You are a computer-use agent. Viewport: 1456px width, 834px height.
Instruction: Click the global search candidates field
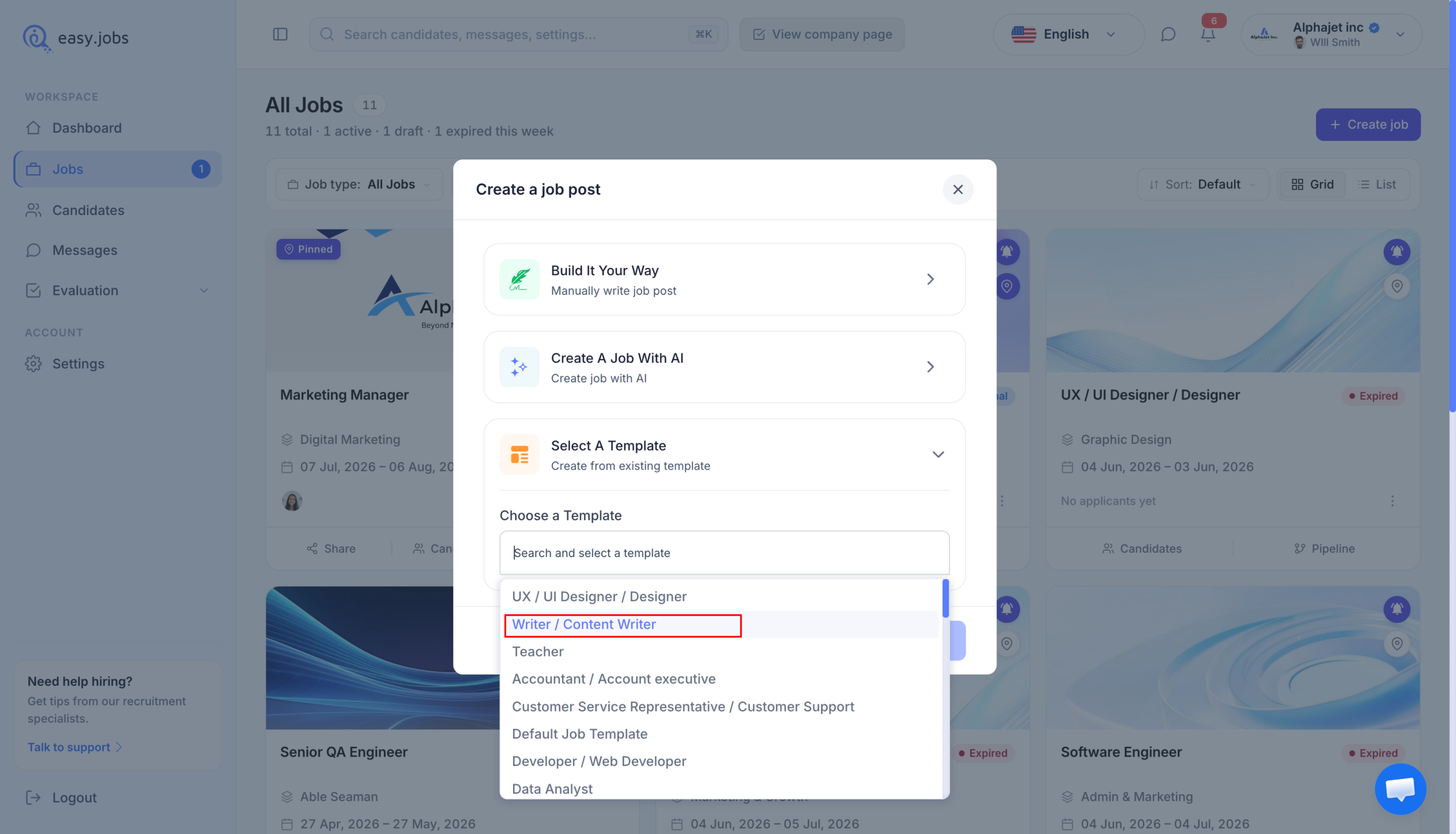[x=518, y=34]
